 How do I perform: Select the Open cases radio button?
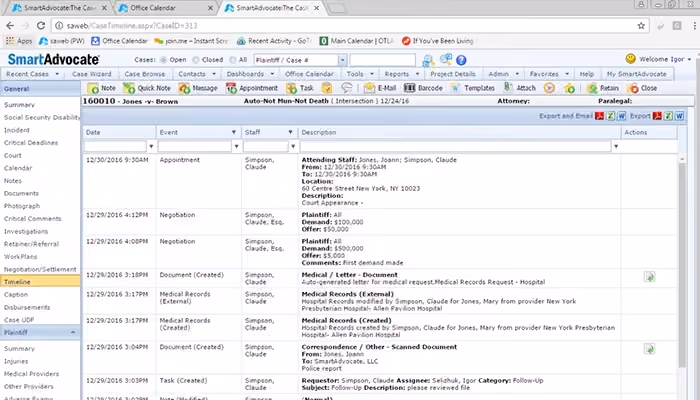(163, 60)
